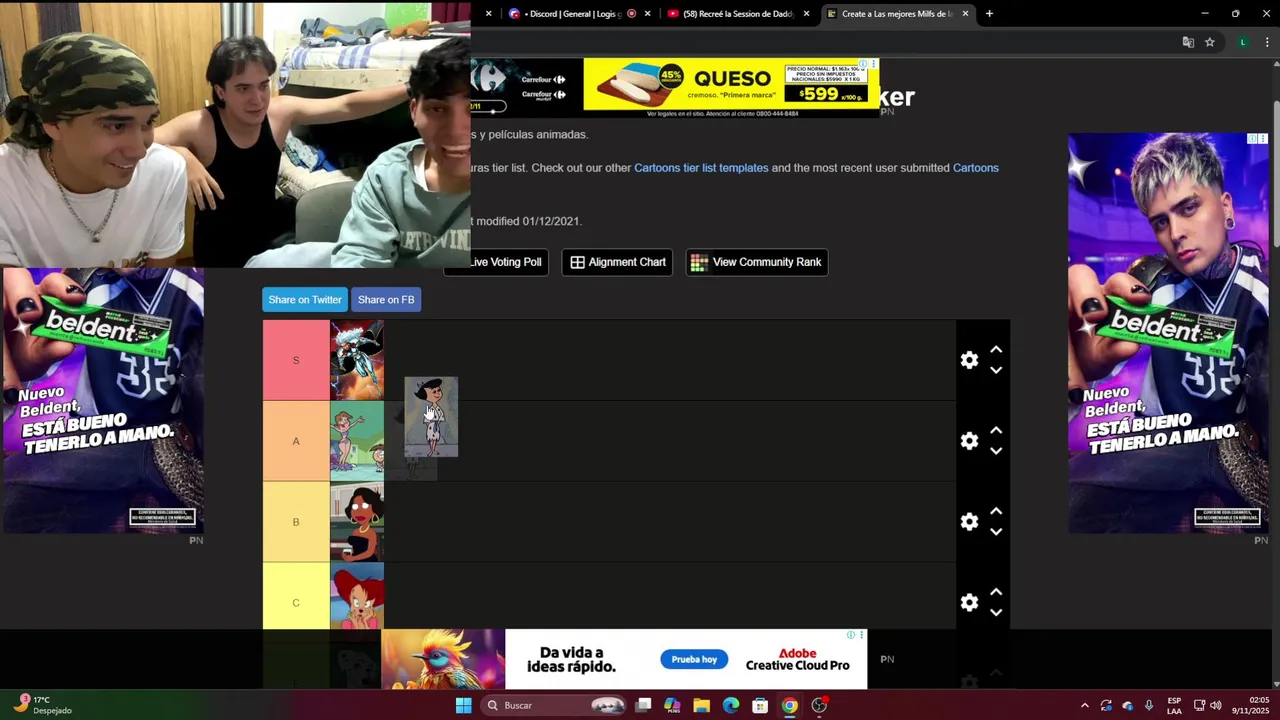Screen dimensions: 1280x720
Task: Close the Discord General tab
Action: pos(648,14)
